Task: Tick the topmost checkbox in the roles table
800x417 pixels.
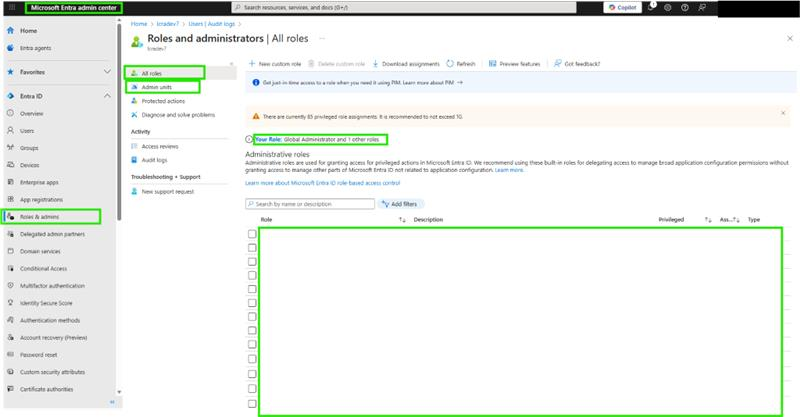Action: click(x=252, y=234)
